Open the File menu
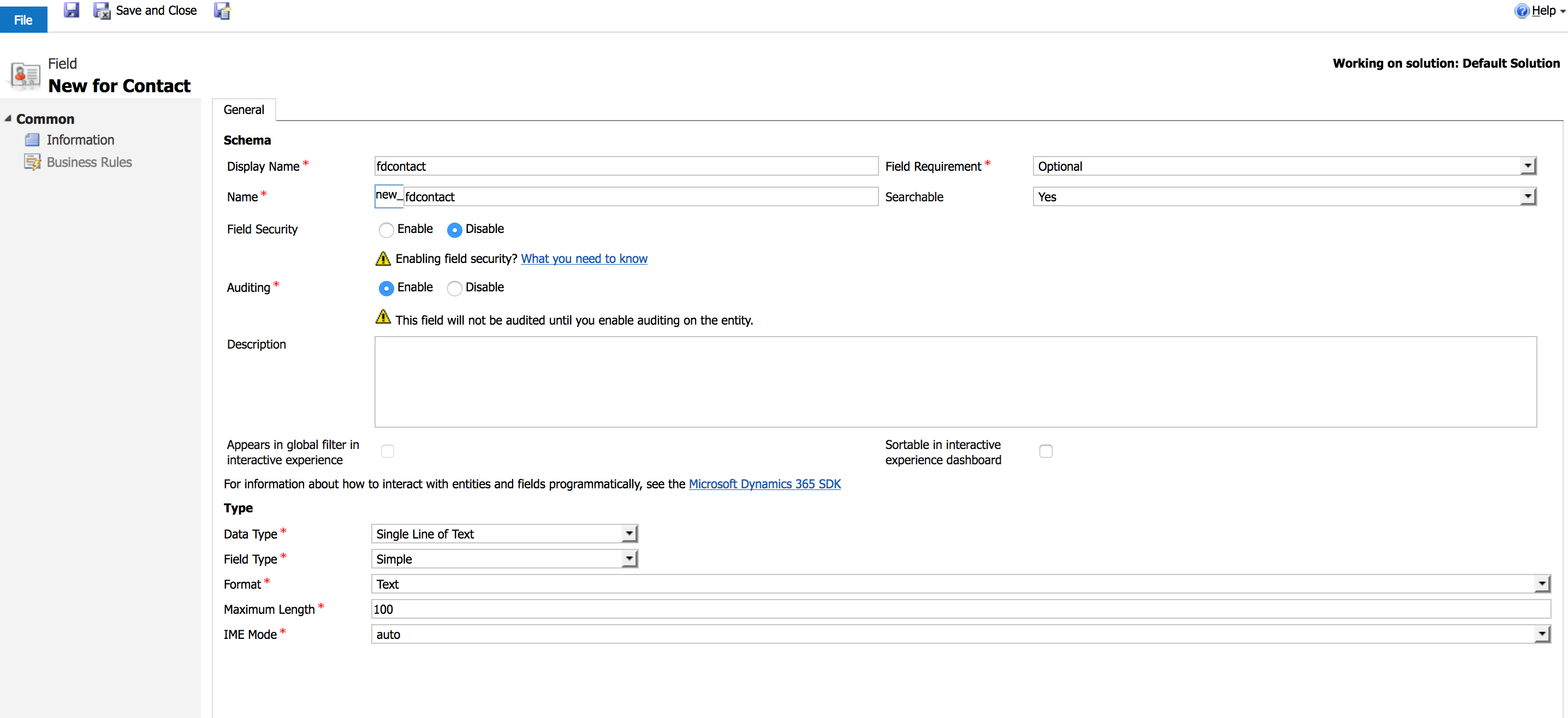Viewport: 1568px width, 718px height. [x=23, y=20]
